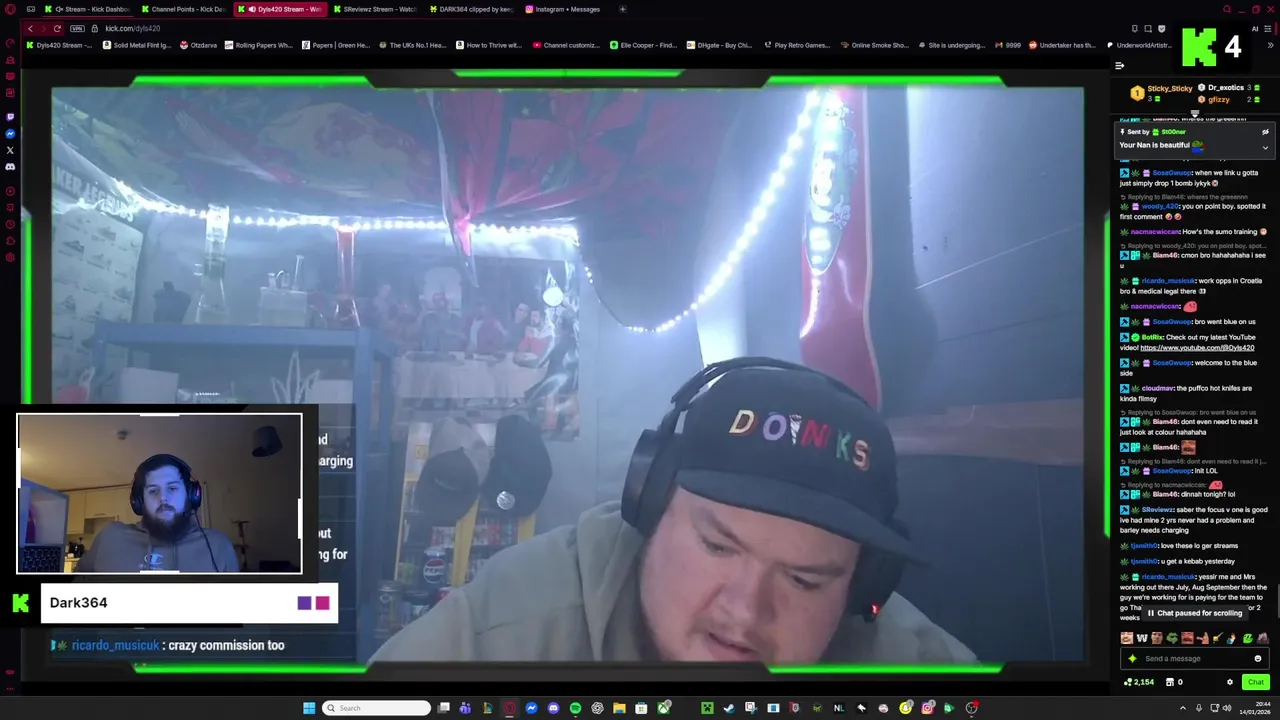
Task: Open the 2,154 channel points balance
Action: (1139, 682)
